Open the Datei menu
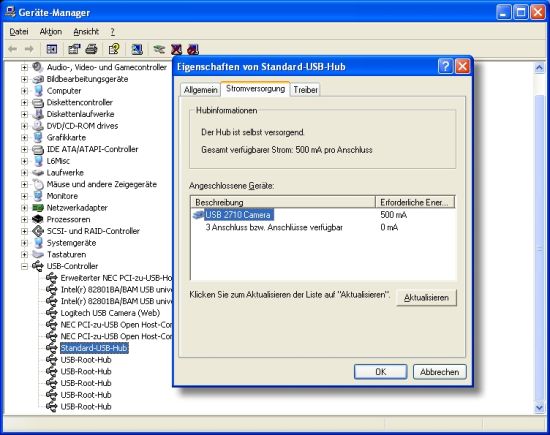This screenshot has width=550, height=435. 19,32
